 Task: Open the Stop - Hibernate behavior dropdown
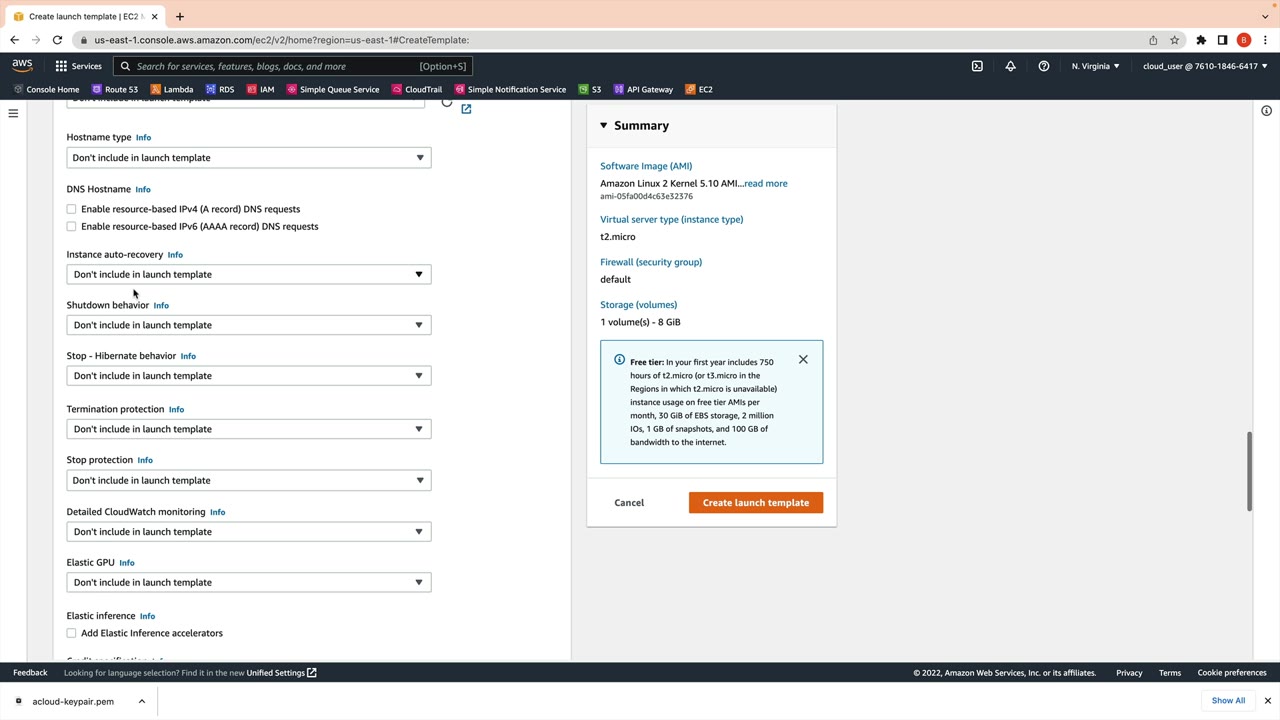tap(249, 376)
